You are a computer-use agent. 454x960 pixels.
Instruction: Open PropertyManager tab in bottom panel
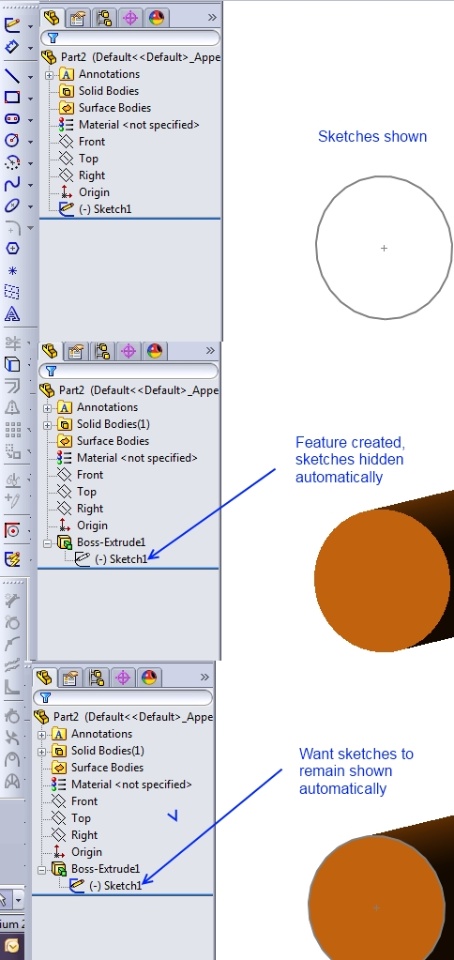tap(70, 678)
